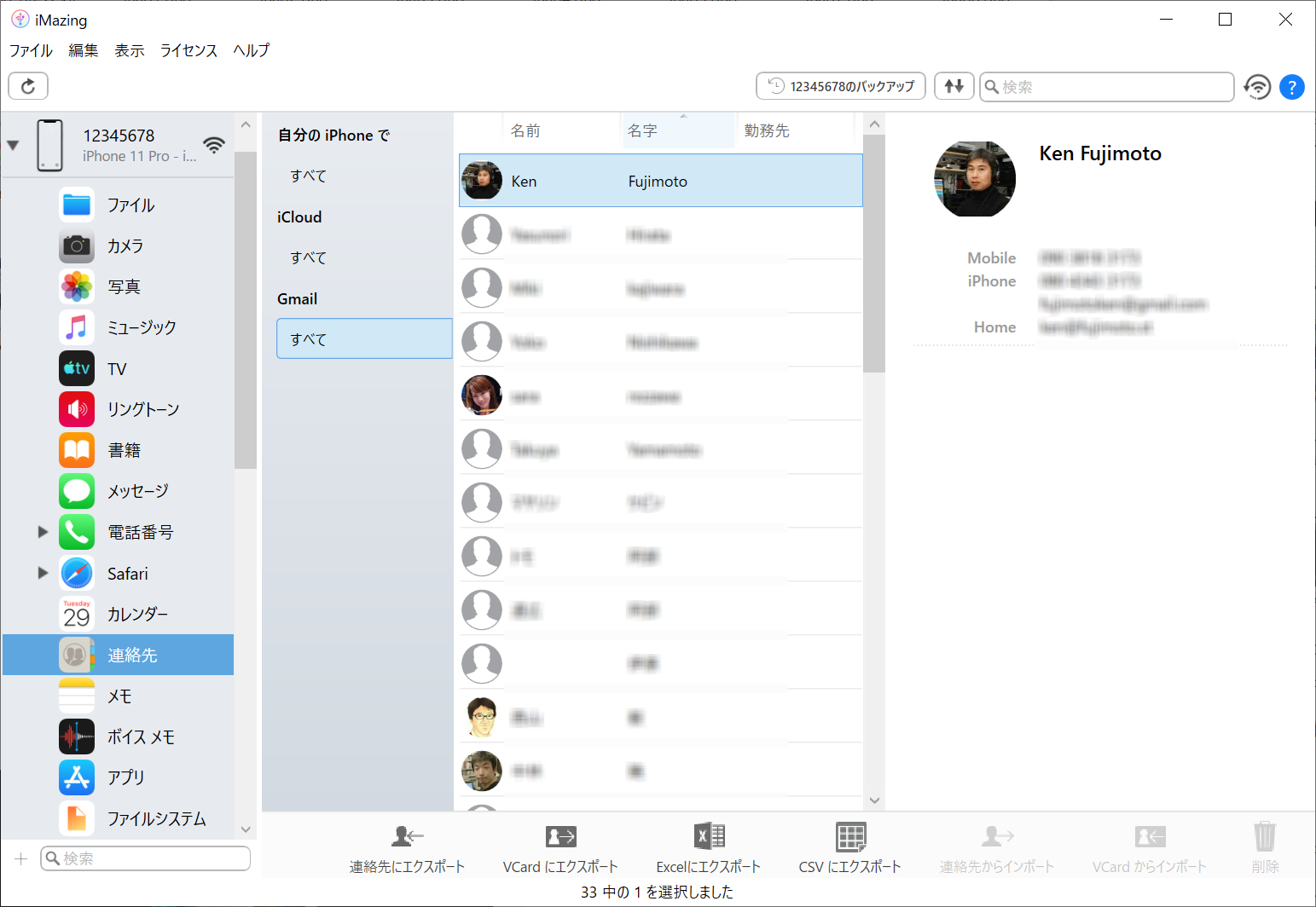
Task: Click the Mobile label in contact details
Action: pyautogui.click(x=991, y=257)
